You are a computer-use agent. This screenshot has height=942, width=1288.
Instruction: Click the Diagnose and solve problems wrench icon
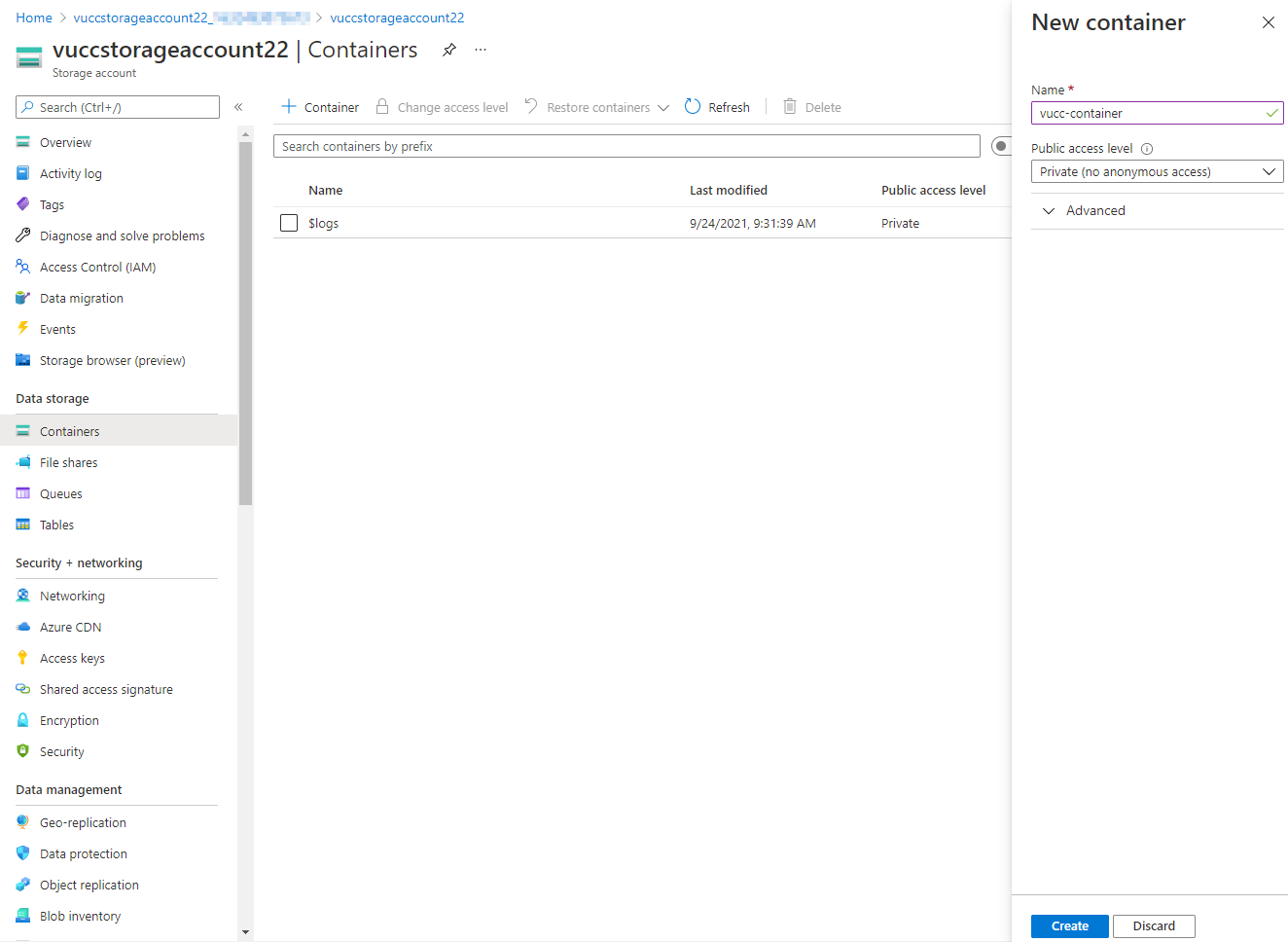point(22,235)
